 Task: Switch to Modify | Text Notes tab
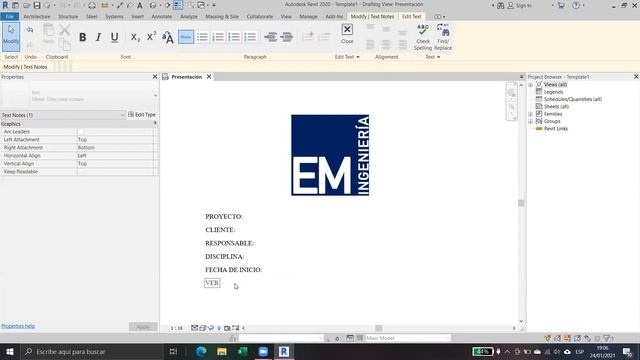click(x=372, y=17)
